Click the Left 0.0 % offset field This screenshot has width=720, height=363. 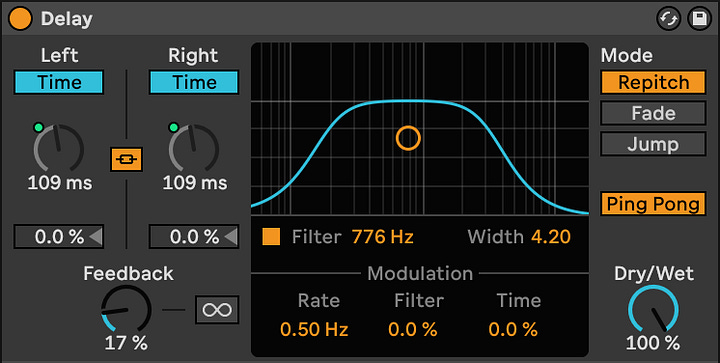tap(59, 237)
